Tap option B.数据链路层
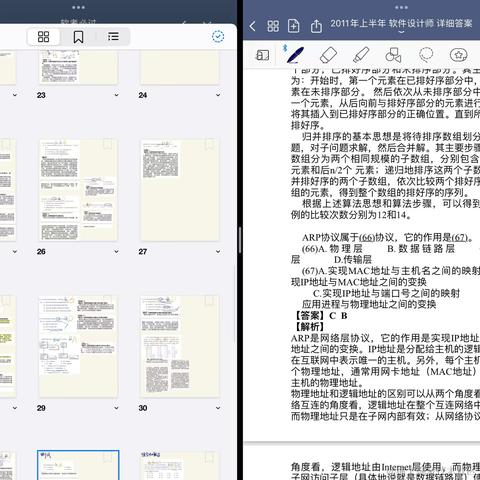The width and height of the screenshot is (480, 480). (421, 249)
